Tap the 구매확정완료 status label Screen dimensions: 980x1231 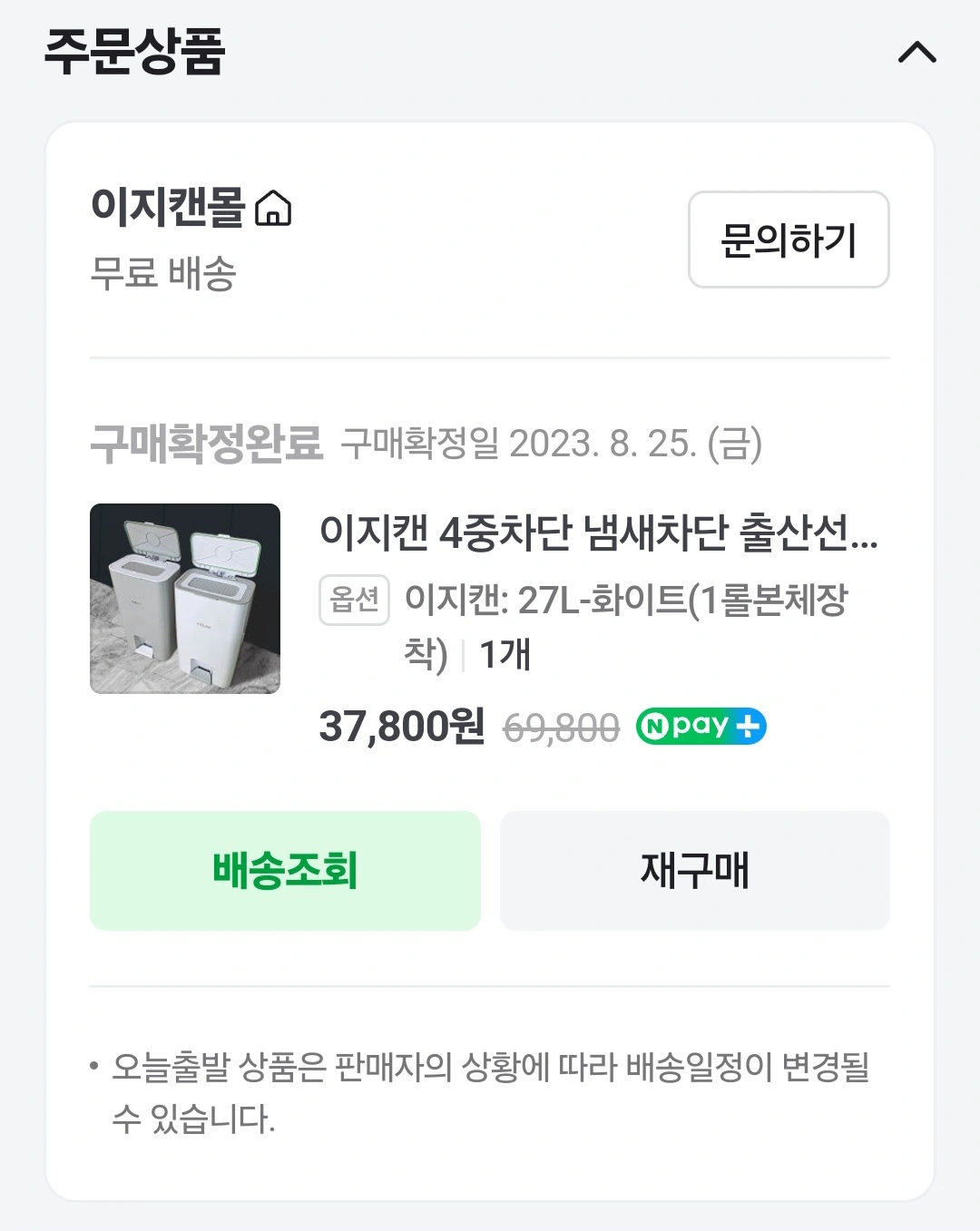point(207,444)
